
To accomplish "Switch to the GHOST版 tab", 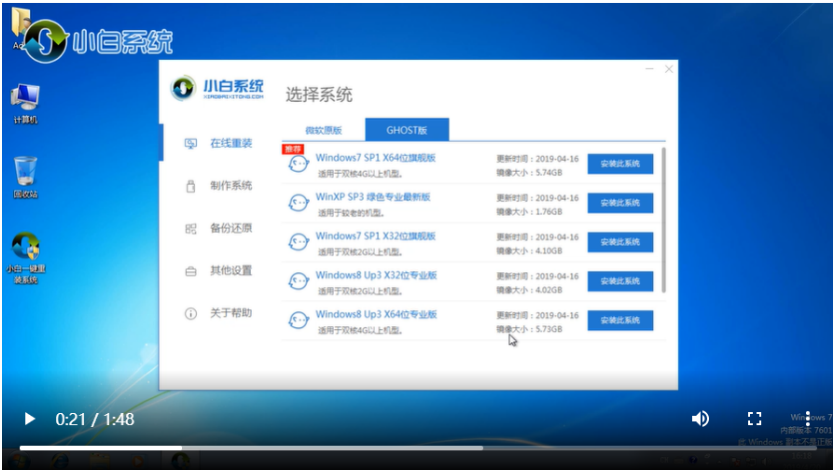I will [x=406, y=130].
